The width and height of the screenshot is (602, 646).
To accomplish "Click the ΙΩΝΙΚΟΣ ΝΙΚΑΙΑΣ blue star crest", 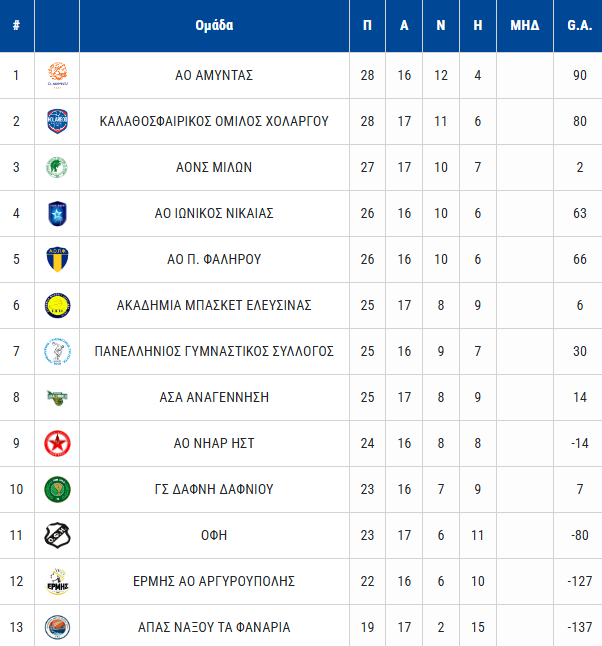I will pyautogui.click(x=57, y=213).
